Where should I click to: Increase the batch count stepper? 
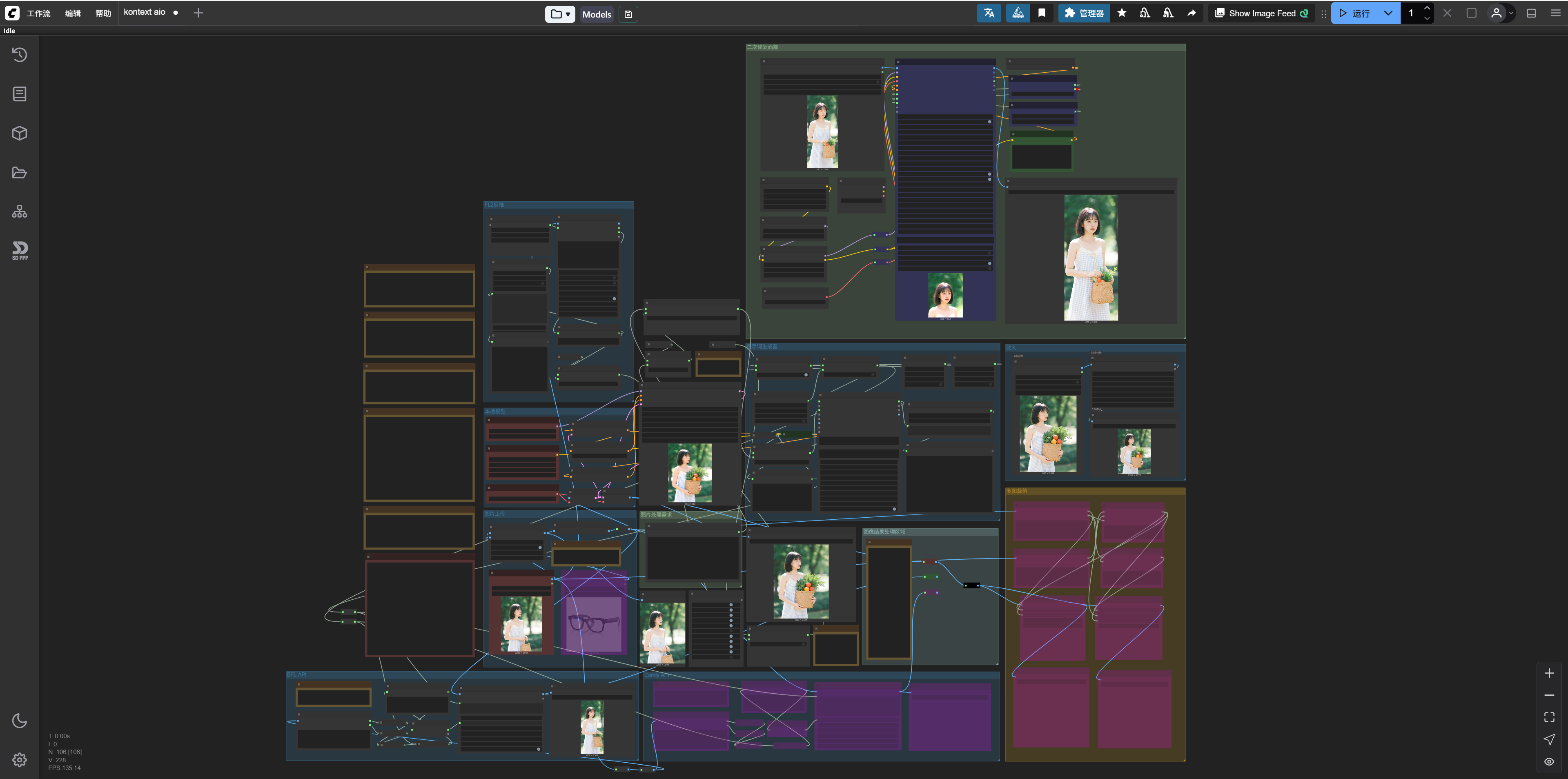point(1427,9)
